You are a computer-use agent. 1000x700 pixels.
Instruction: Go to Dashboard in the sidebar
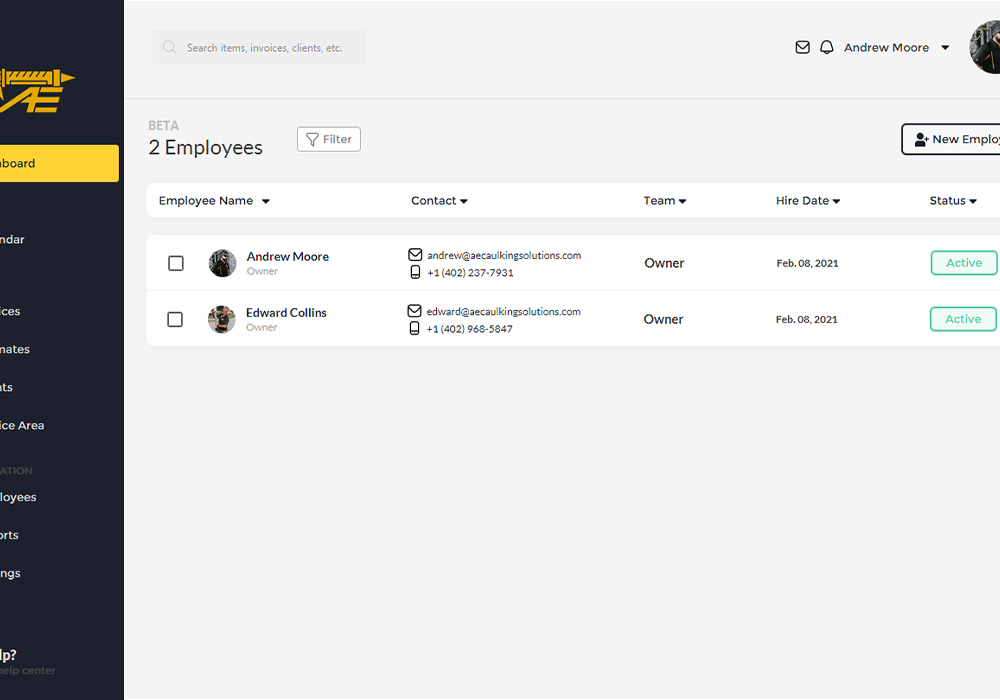(x=55, y=163)
